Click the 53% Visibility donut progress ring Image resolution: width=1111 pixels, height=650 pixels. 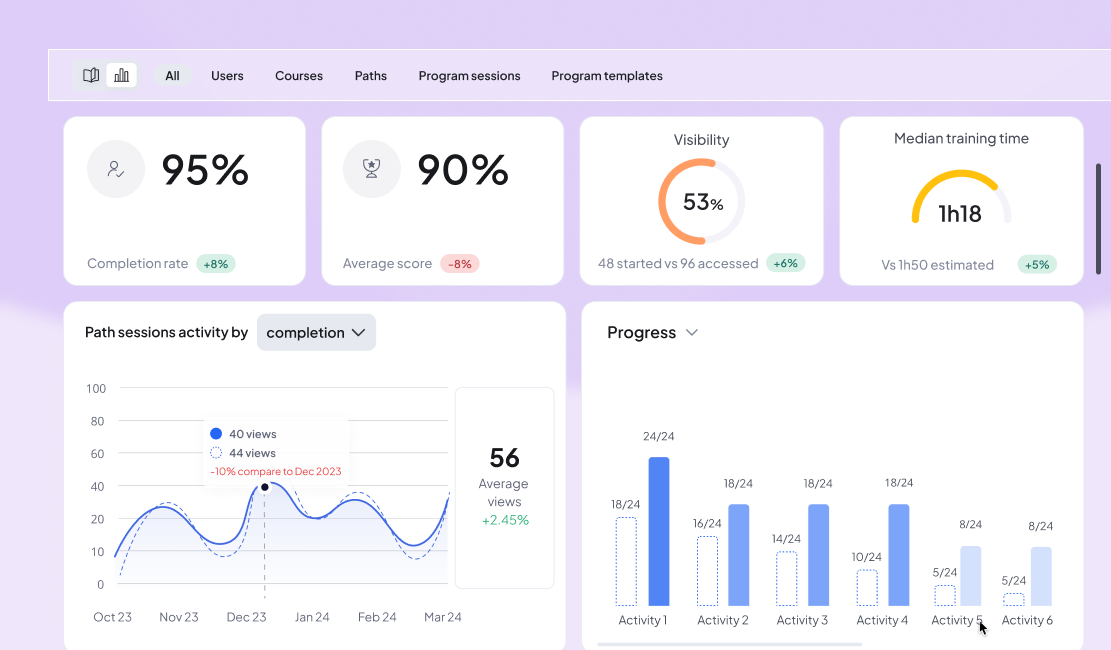[x=701, y=201]
